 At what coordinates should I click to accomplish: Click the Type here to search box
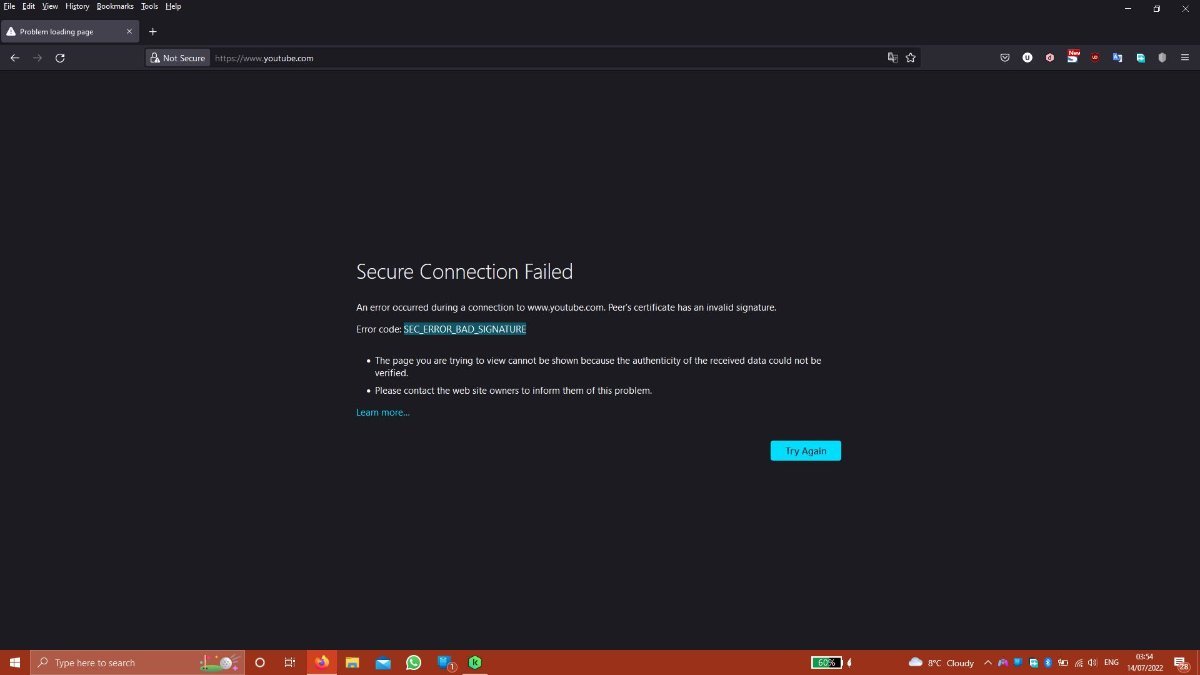(x=137, y=662)
